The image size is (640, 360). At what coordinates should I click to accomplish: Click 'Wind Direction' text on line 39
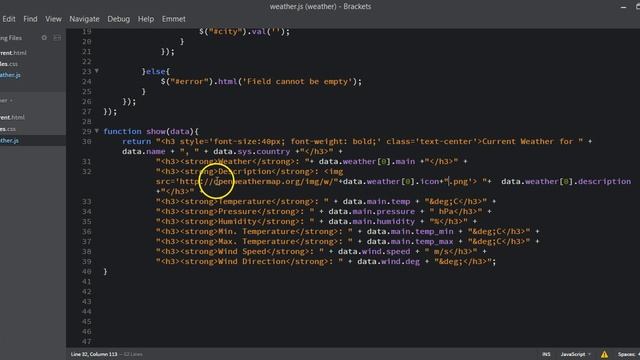pos(251,261)
